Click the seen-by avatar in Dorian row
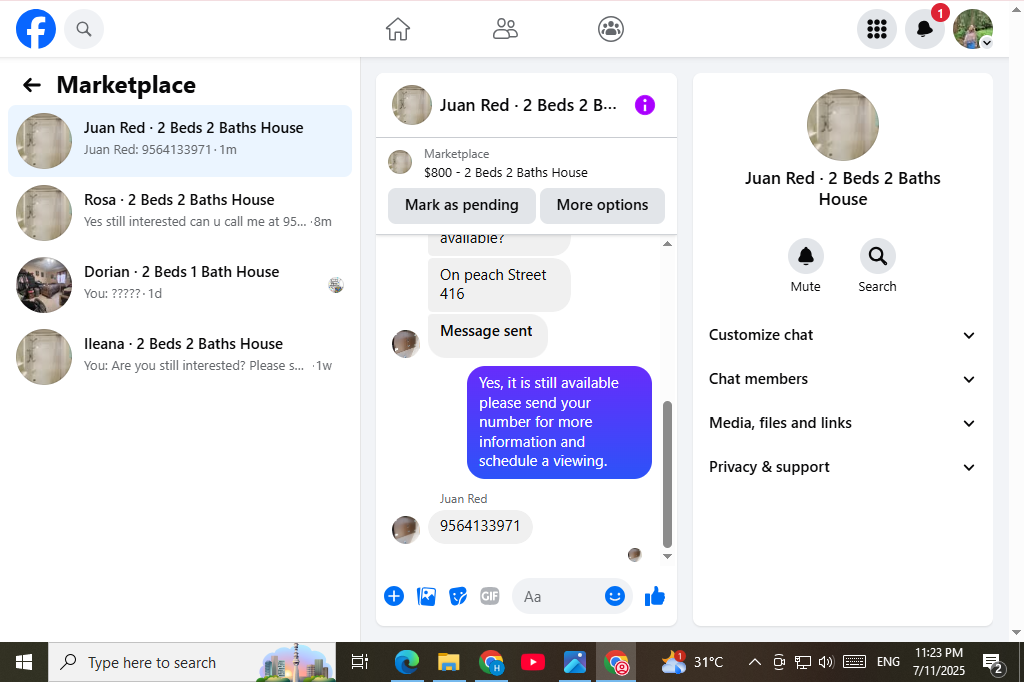The height and width of the screenshot is (682, 1024). coord(336,285)
